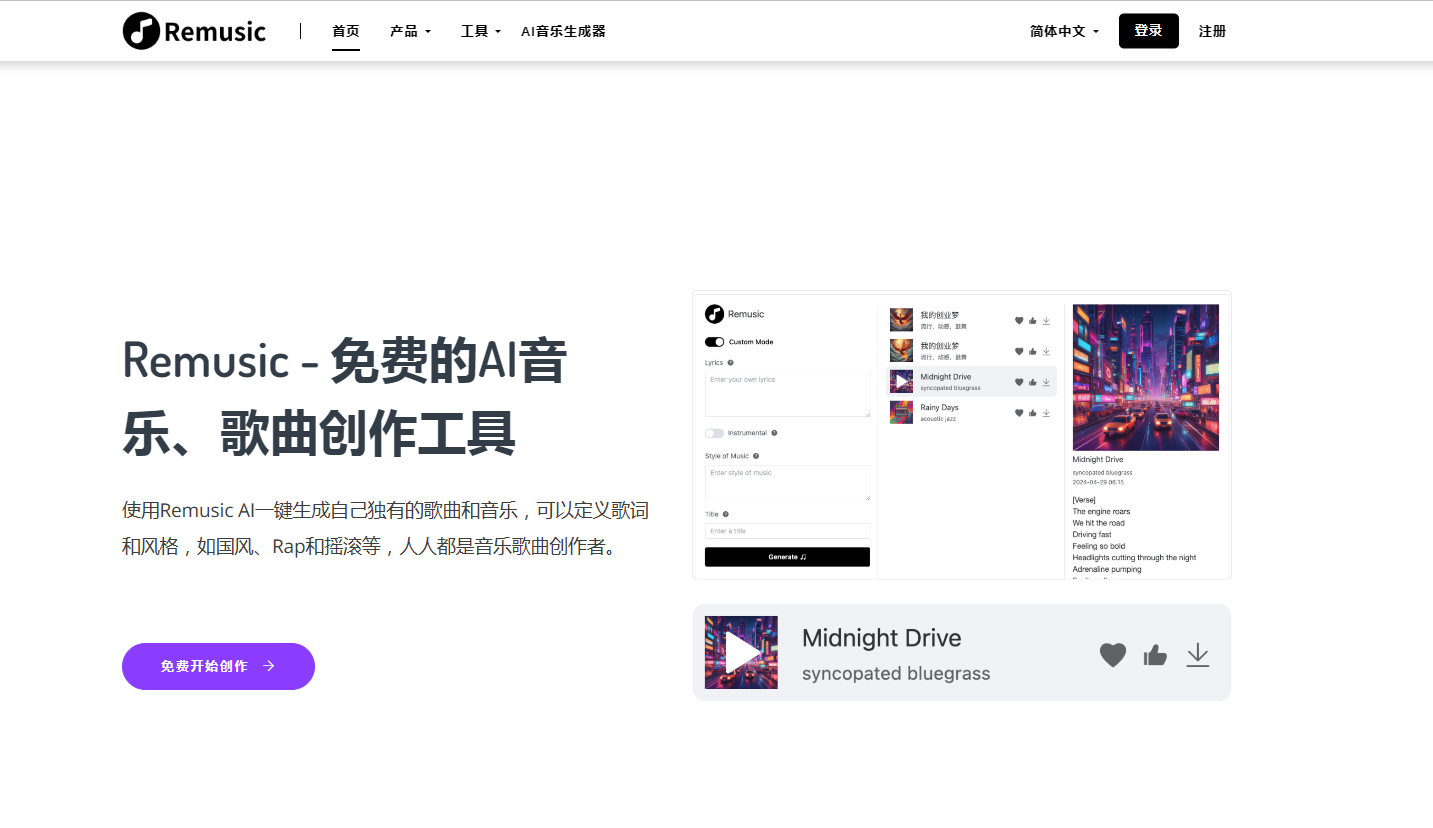
Task: Click the lyric 'Headlights cutting through the night'
Action: coord(1134,558)
